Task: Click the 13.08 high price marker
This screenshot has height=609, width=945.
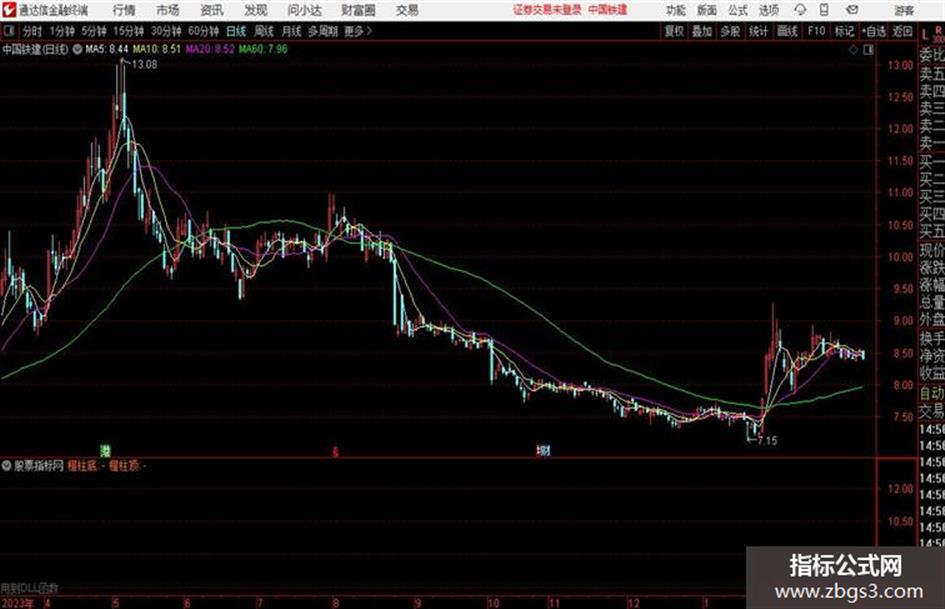Action: pos(145,65)
